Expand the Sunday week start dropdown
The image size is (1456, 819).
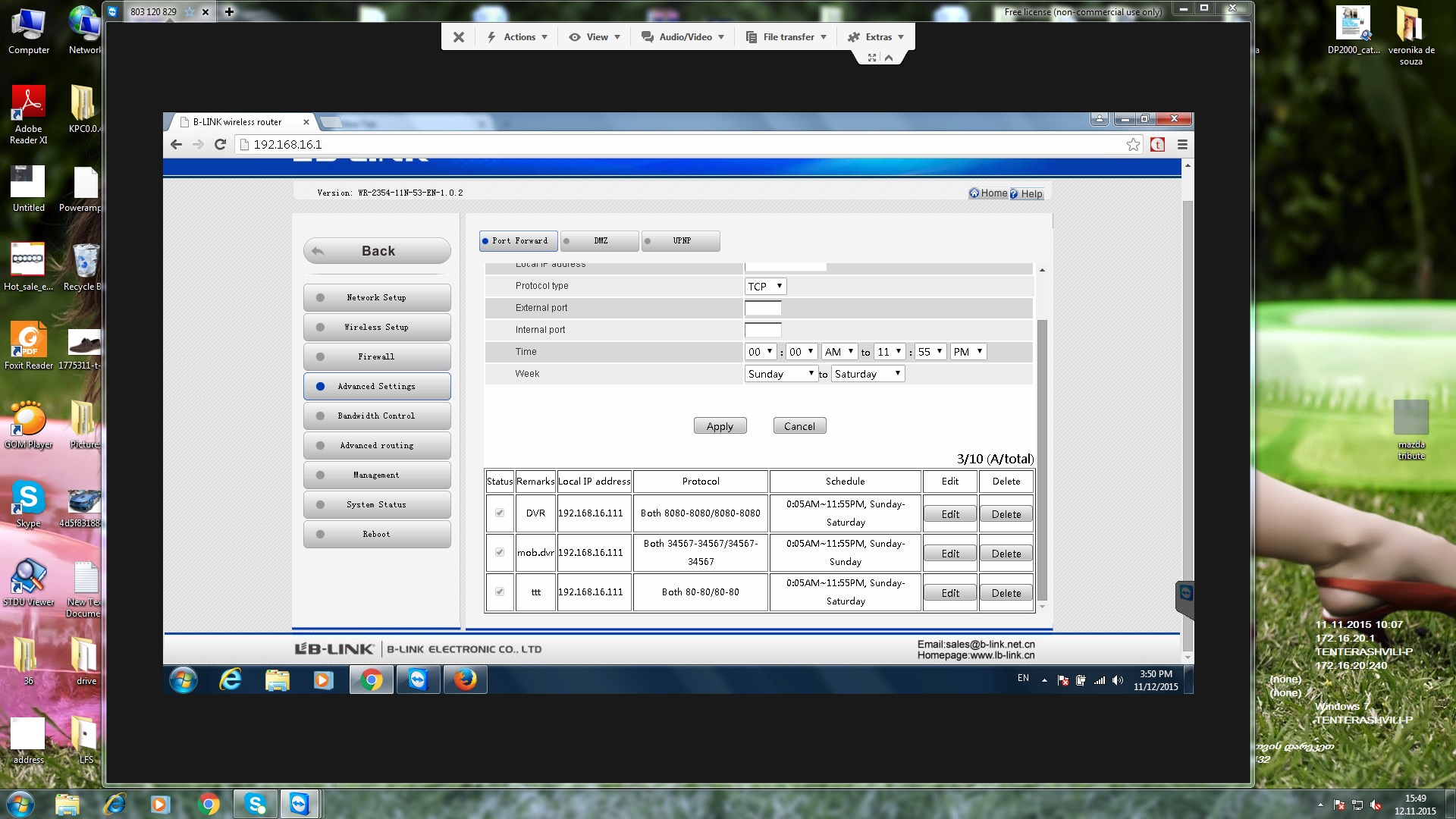click(x=780, y=374)
